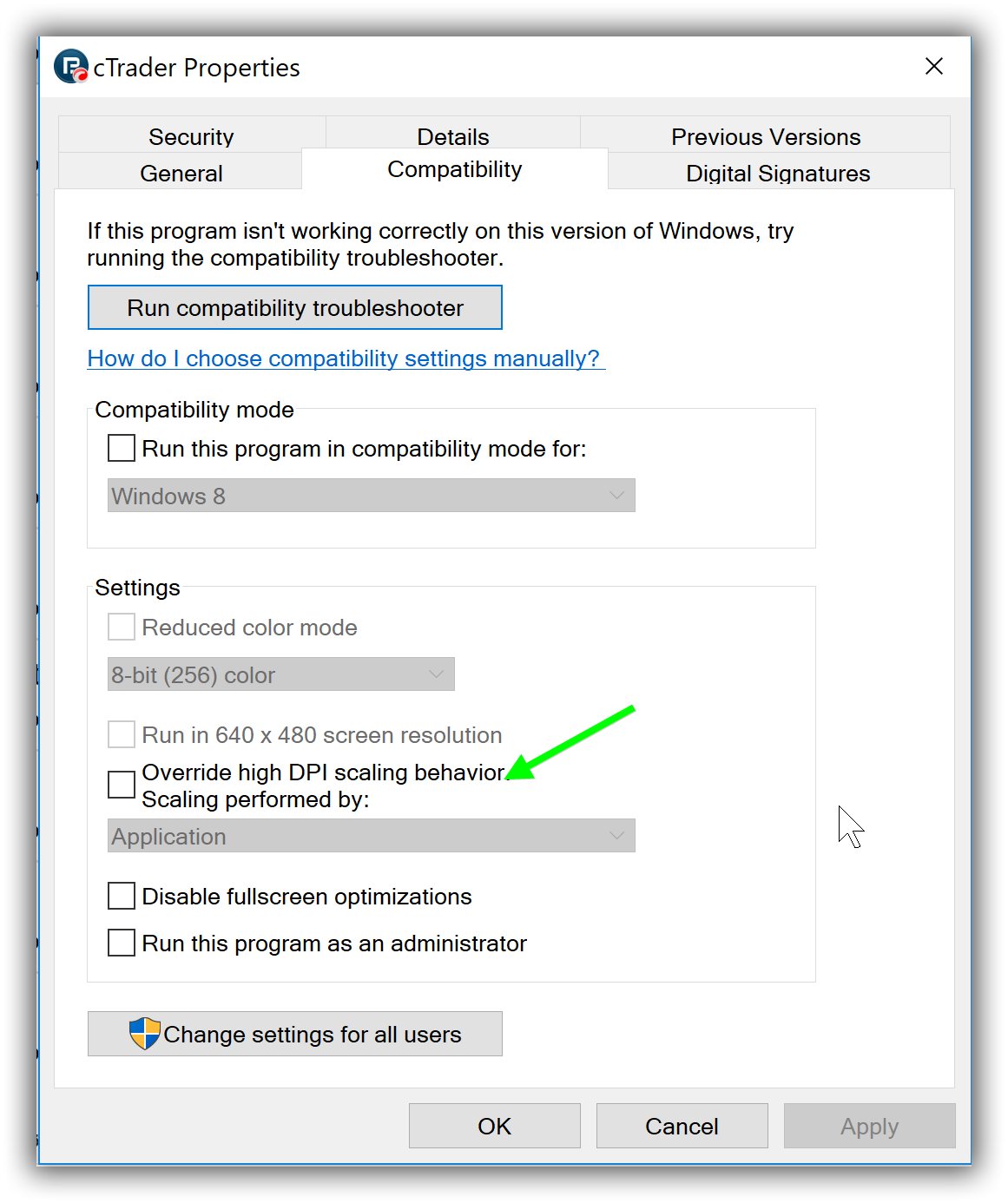The image size is (1008, 1203).
Task: Go to the General tab
Action: coord(181,173)
